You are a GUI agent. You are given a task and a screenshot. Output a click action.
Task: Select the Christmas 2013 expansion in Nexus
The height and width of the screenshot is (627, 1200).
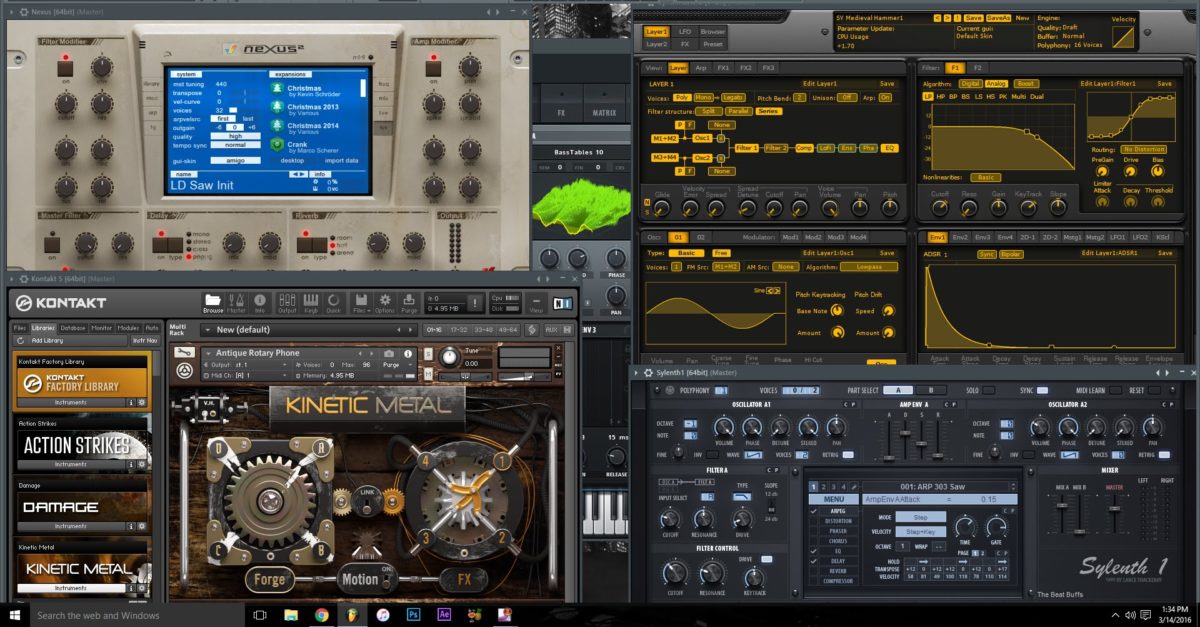313,108
